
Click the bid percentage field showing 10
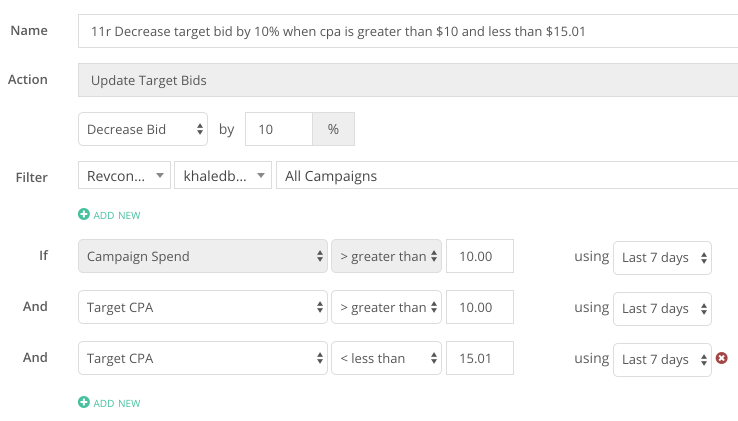tap(279, 129)
